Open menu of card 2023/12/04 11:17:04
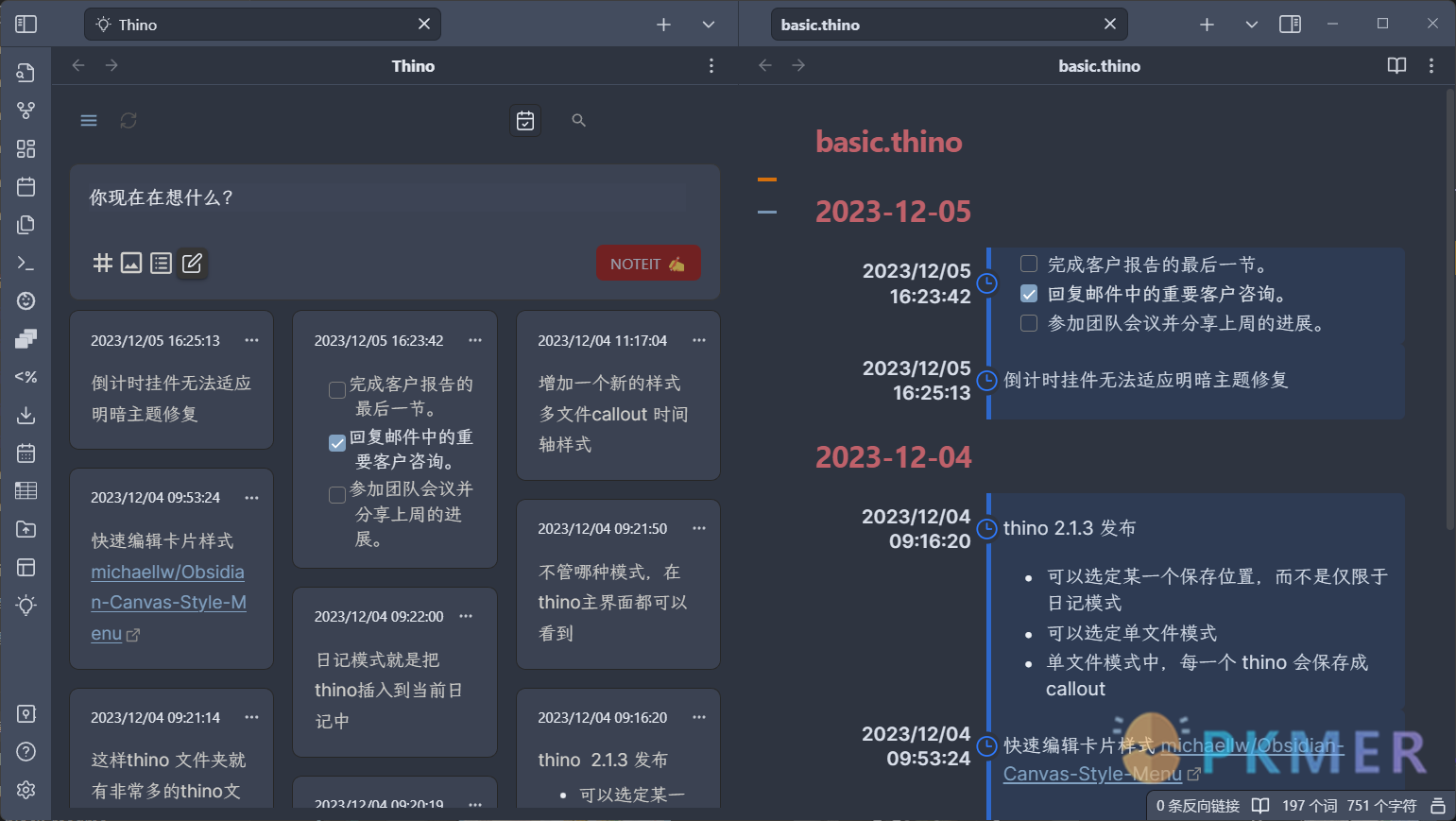The width and height of the screenshot is (1456, 821). tap(699, 340)
